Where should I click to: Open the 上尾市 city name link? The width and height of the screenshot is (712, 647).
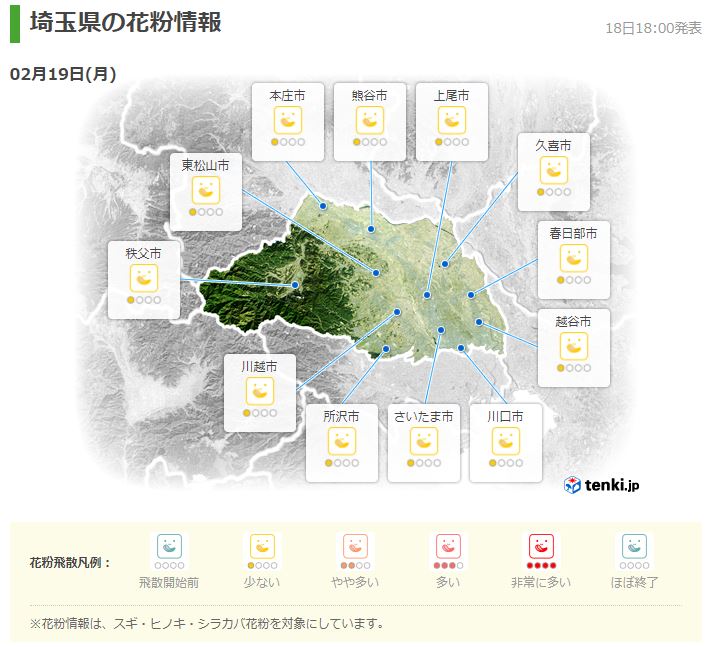(x=451, y=95)
